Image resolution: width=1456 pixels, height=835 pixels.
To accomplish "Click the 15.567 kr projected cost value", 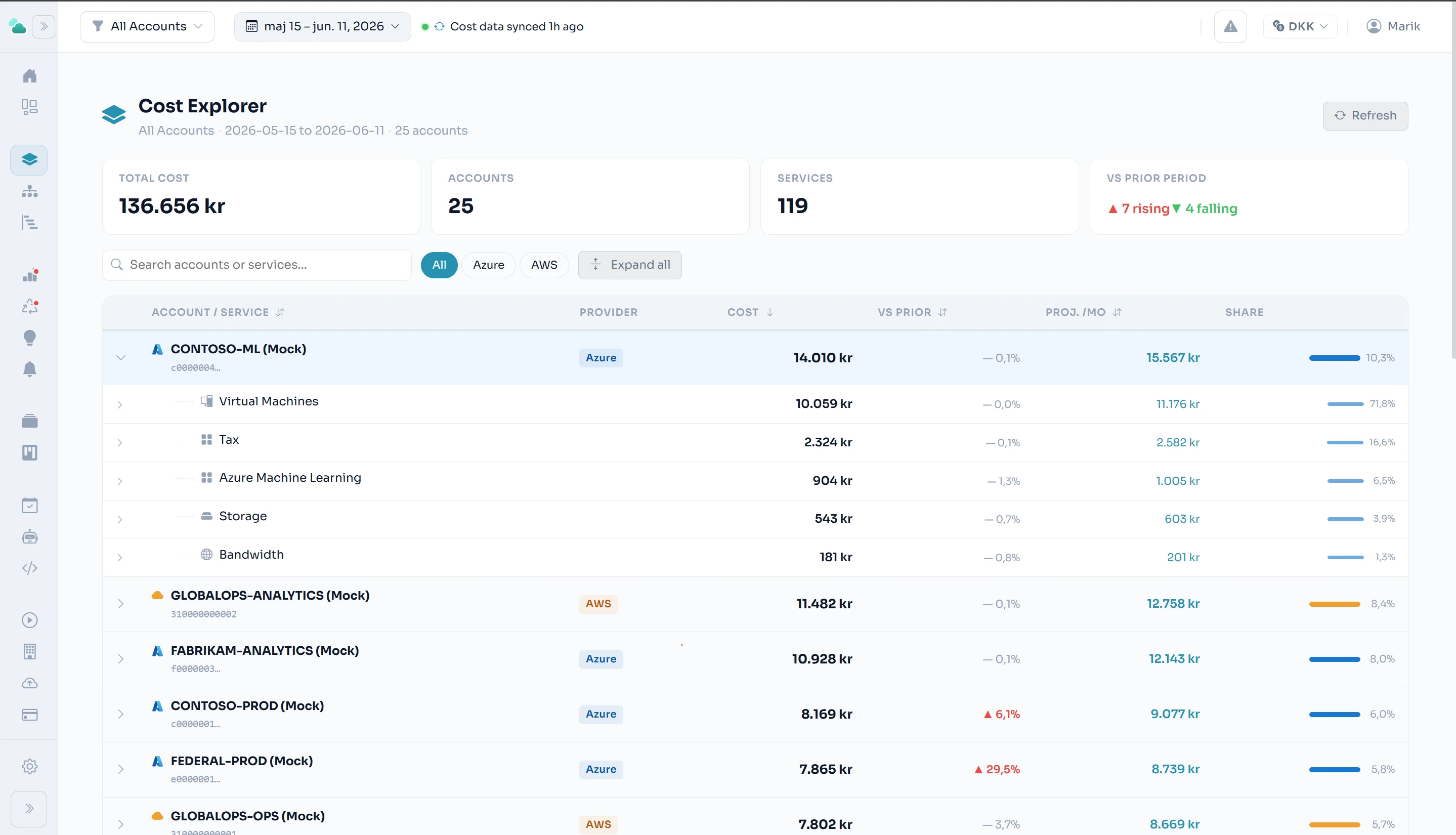I will [x=1173, y=358].
